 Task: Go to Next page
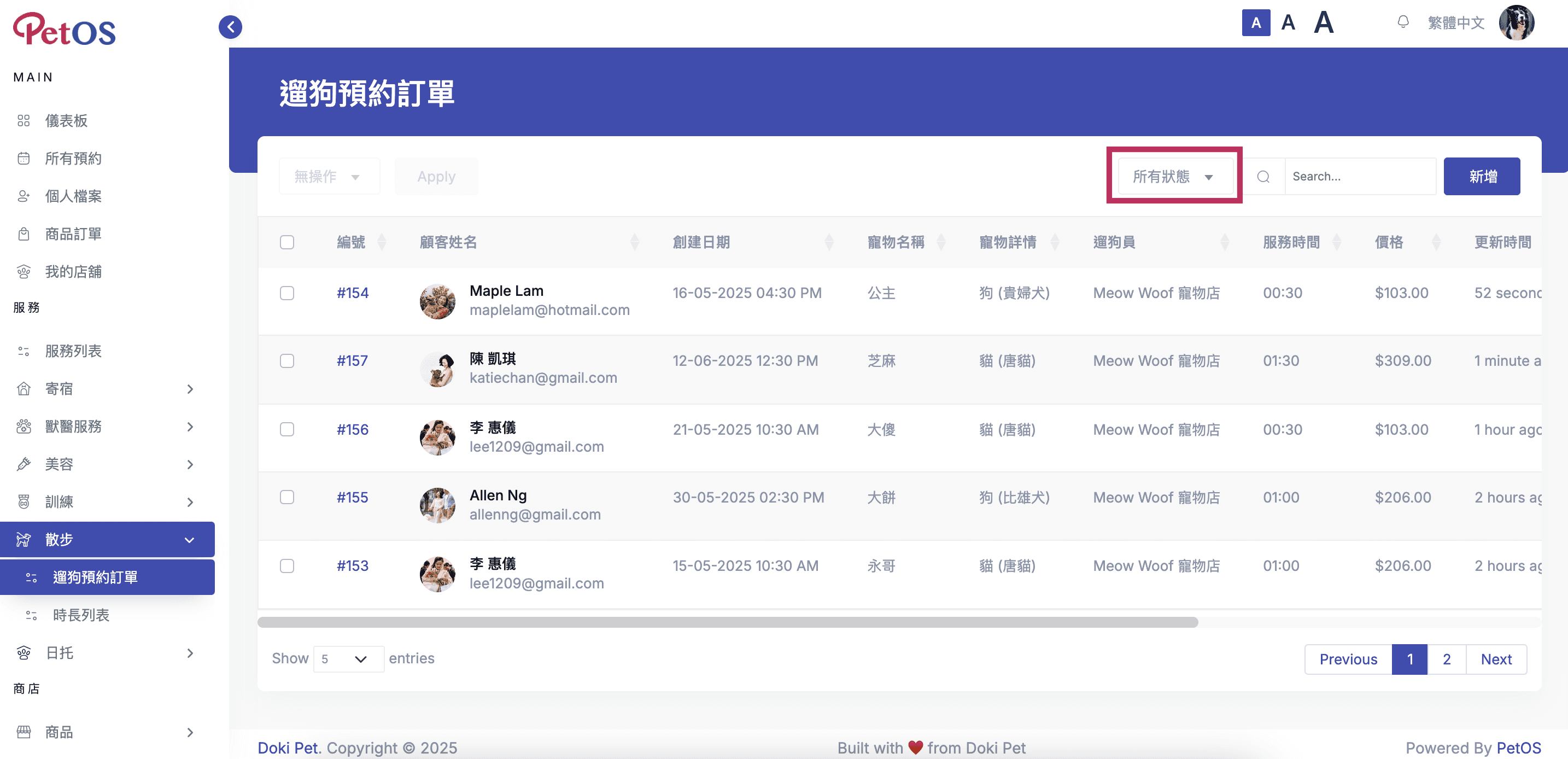pos(1496,659)
